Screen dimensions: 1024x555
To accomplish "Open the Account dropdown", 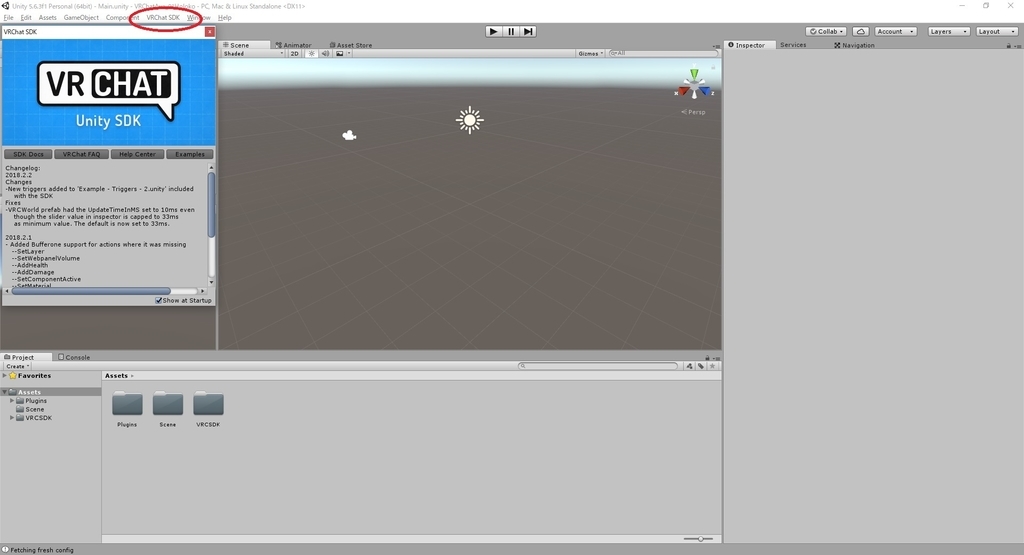I will point(895,31).
